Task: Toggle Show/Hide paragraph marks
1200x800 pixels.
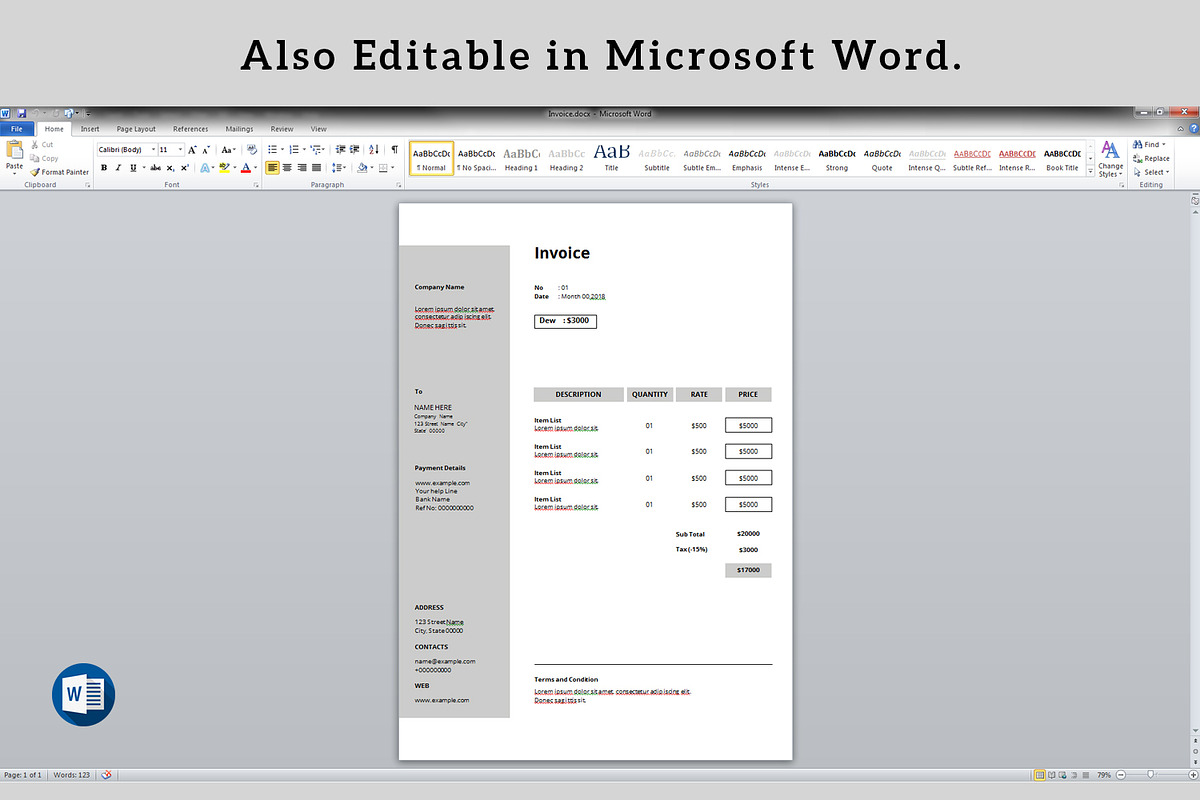Action: [x=394, y=149]
